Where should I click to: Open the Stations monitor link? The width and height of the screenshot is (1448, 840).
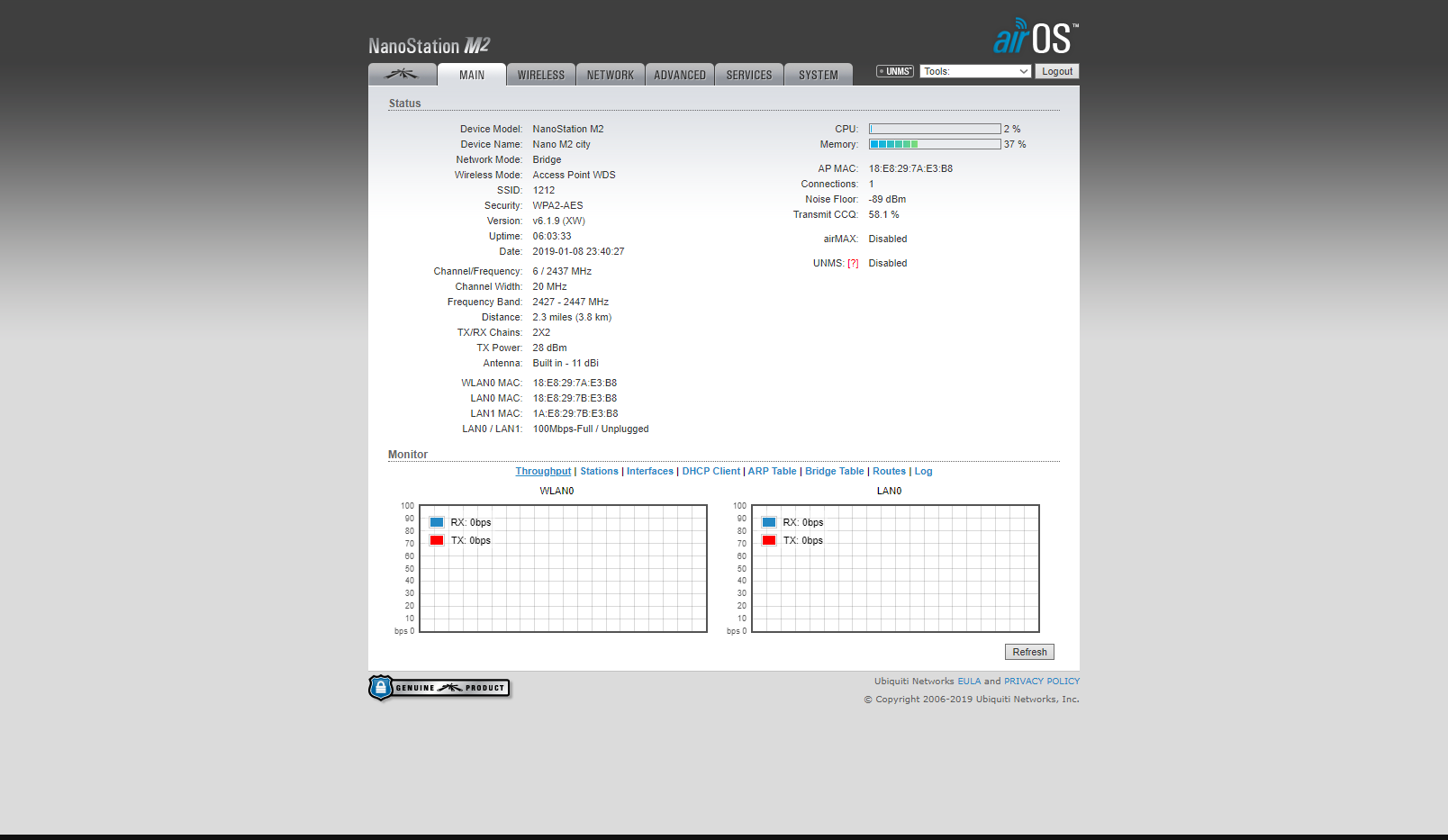point(599,472)
